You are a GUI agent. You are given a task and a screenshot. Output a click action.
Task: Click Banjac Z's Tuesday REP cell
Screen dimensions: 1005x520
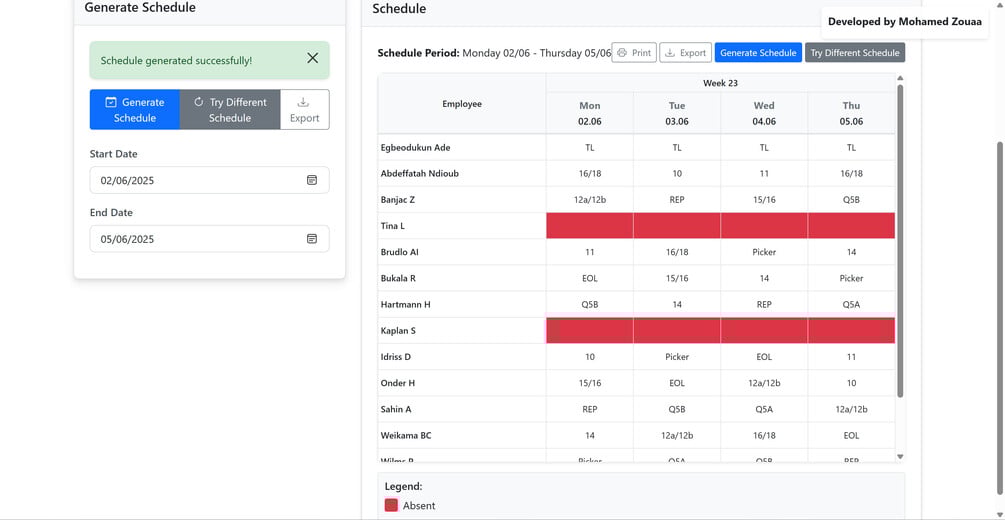[677, 200]
